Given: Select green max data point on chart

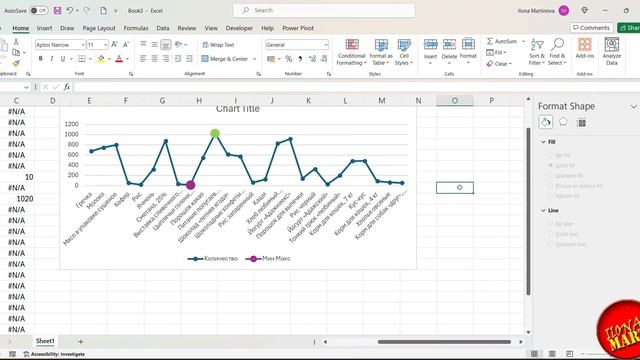Looking at the screenshot, I should pyautogui.click(x=215, y=133).
